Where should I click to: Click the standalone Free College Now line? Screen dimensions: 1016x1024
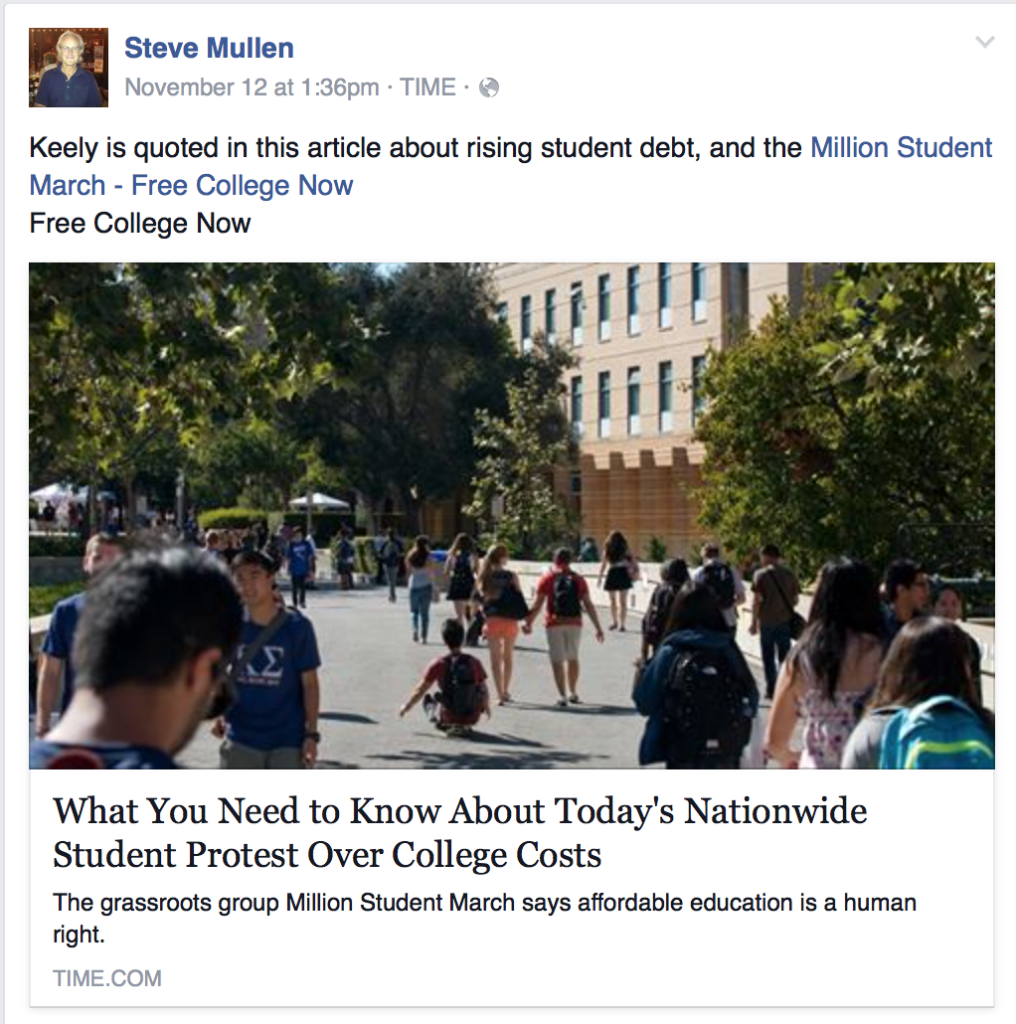coord(140,223)
